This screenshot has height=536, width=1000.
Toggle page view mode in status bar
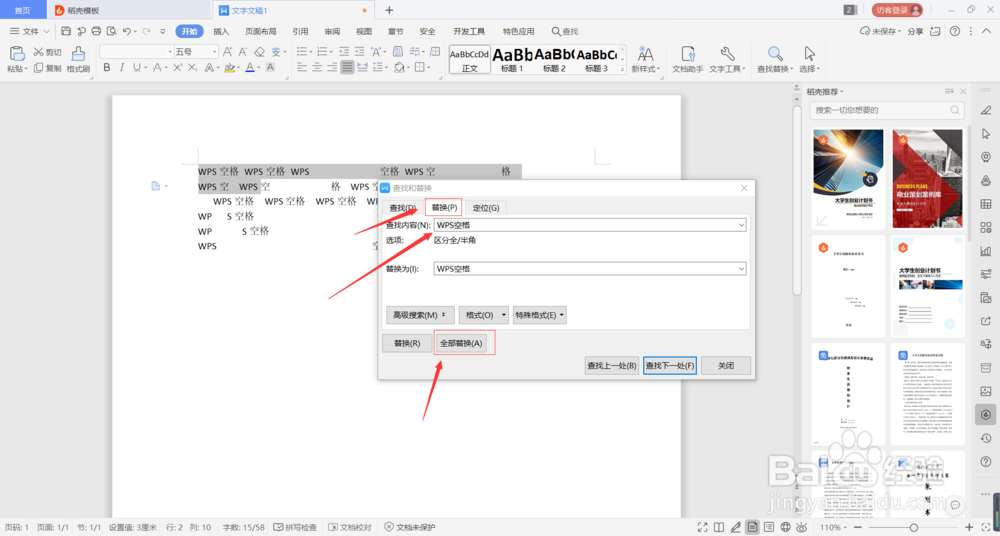pyautogui.click(x=753, y=527)
